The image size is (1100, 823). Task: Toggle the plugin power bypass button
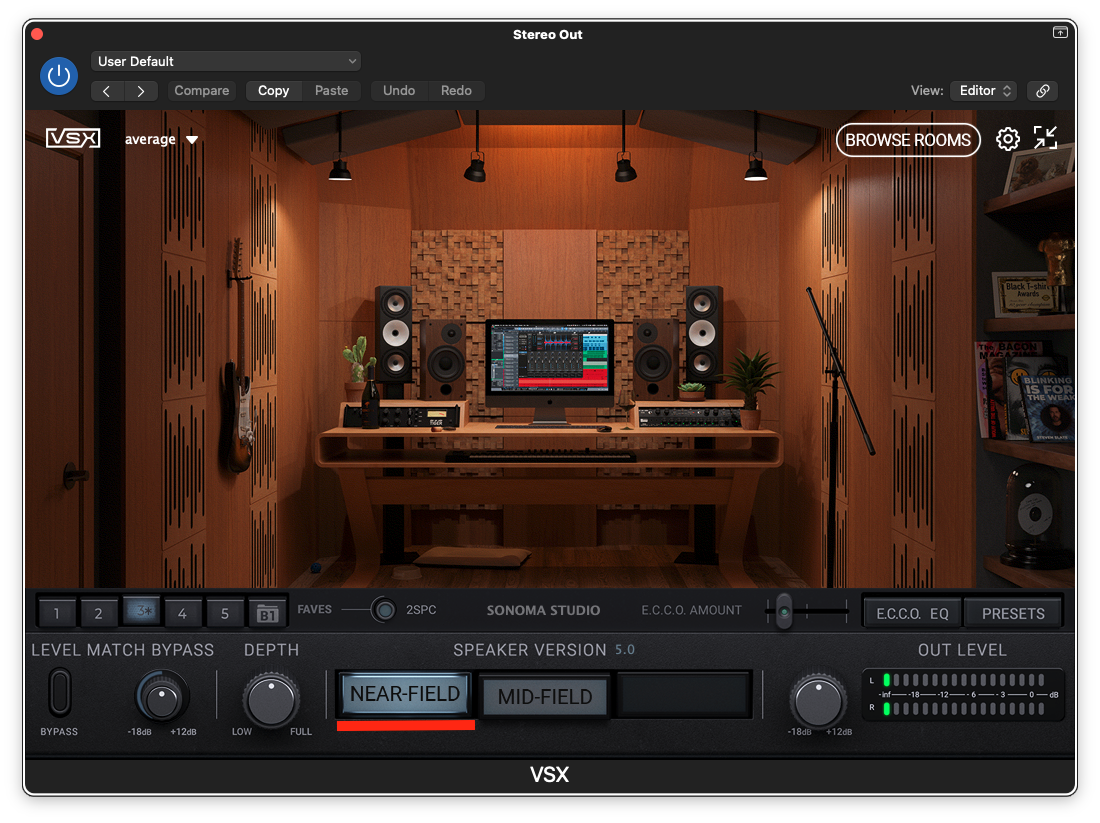click(x=59, y=76)
